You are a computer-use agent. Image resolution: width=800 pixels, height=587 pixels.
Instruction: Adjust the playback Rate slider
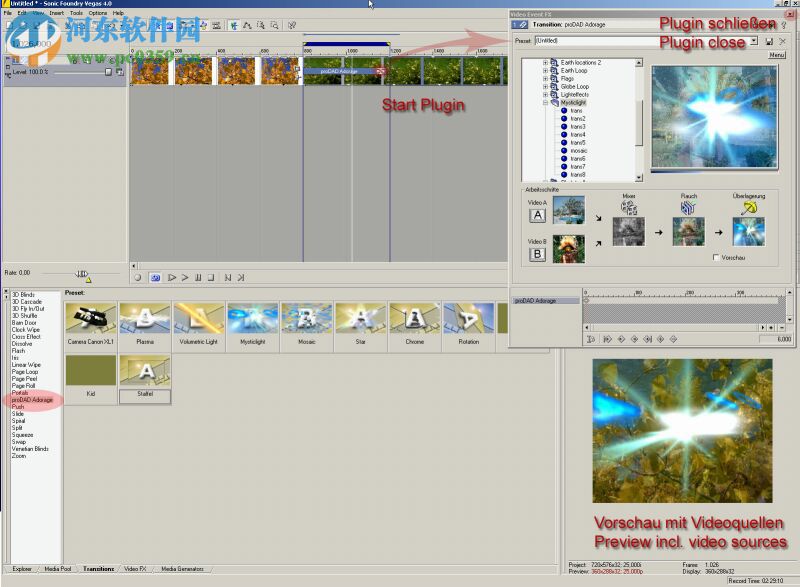pos(82,274)
